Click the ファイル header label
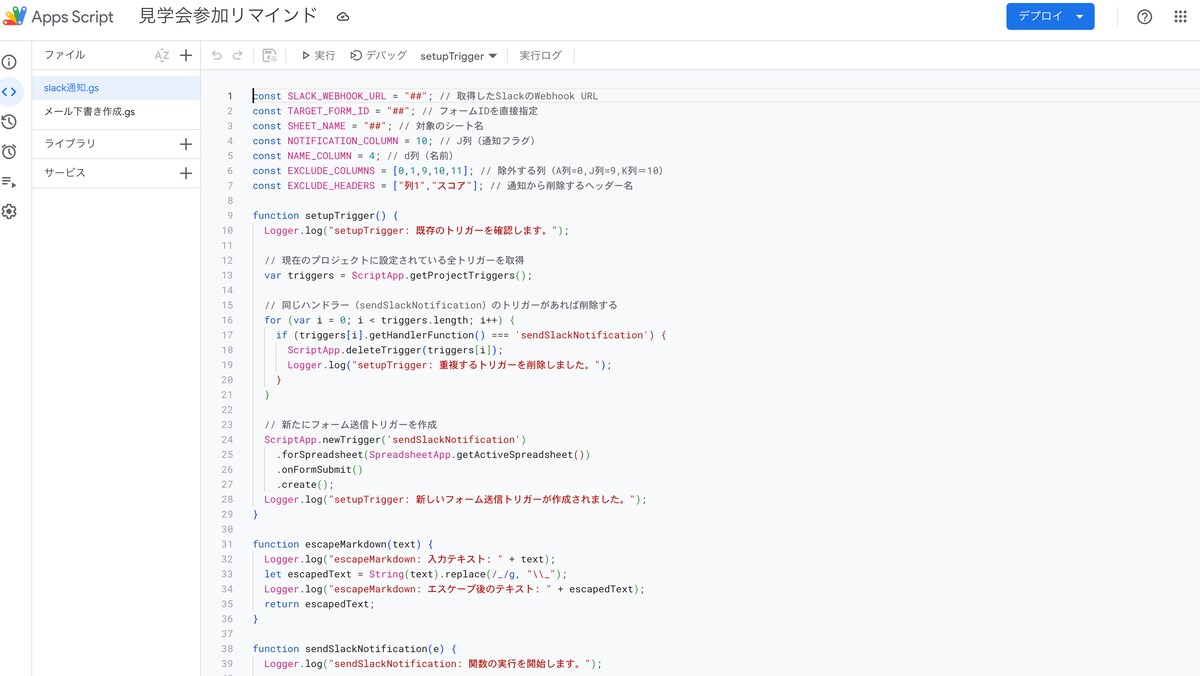The width and height of the screenshot is (1200, 676). (x=64, y=55)
